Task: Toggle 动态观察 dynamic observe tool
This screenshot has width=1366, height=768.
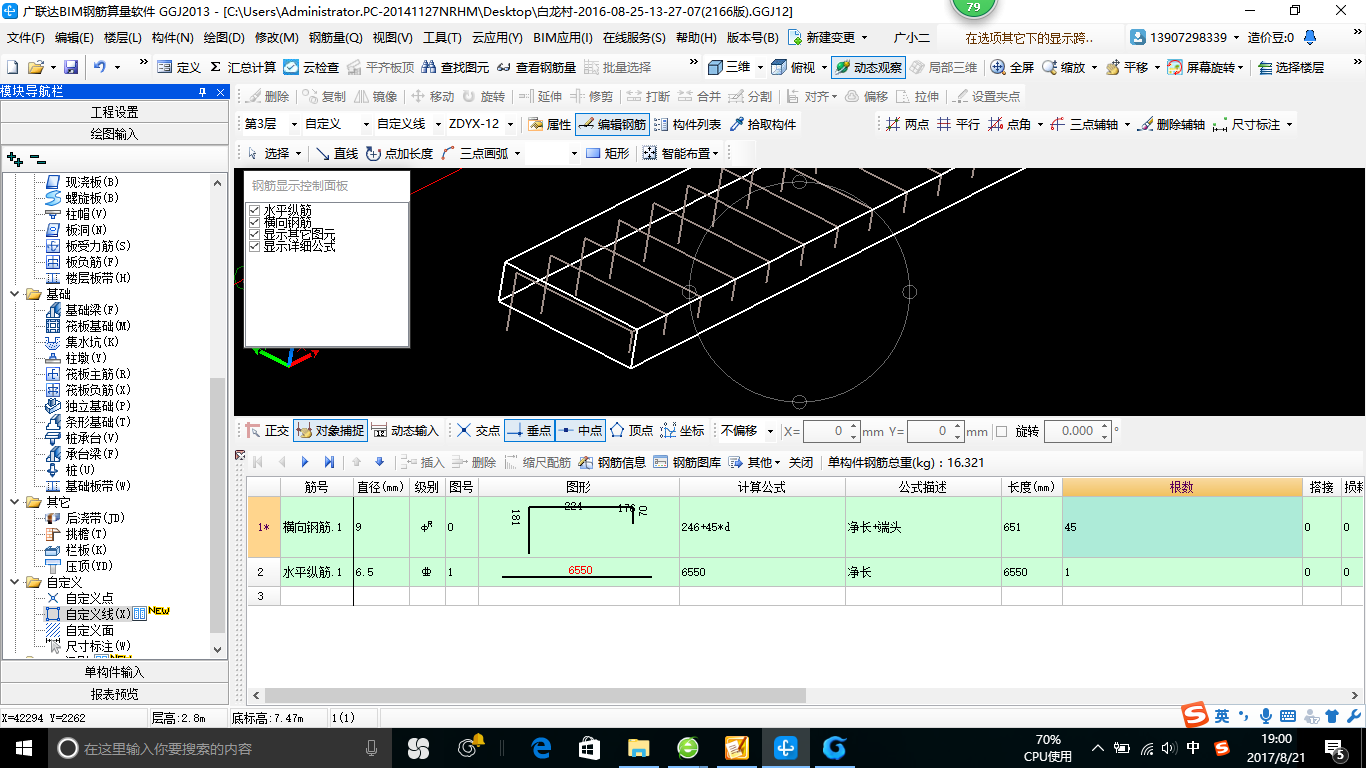Action: [868, 68]
